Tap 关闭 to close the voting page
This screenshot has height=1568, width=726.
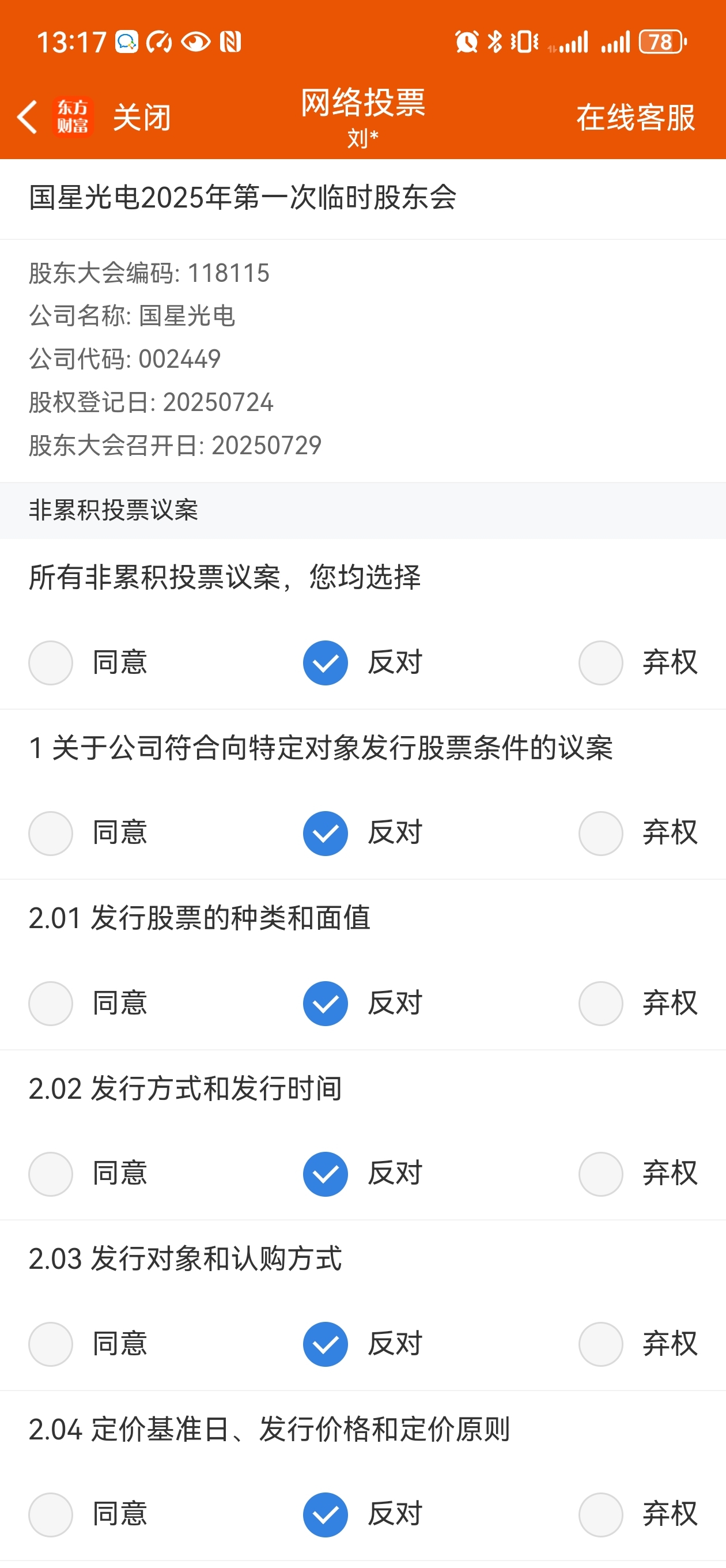pyautogui.click(x=142, y=118)
